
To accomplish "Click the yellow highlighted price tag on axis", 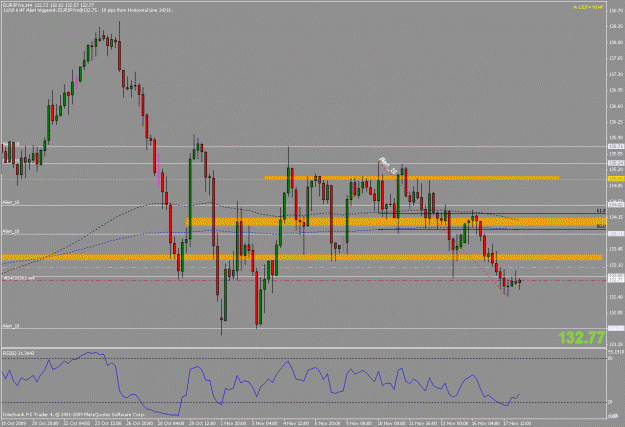I will 616,179.
